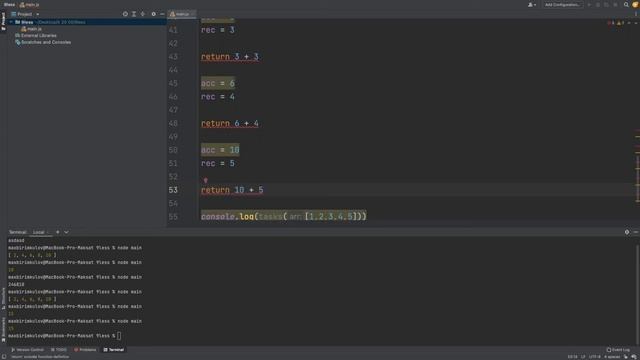
Task: Click Expand All in Project panel header
Action: 134,14
